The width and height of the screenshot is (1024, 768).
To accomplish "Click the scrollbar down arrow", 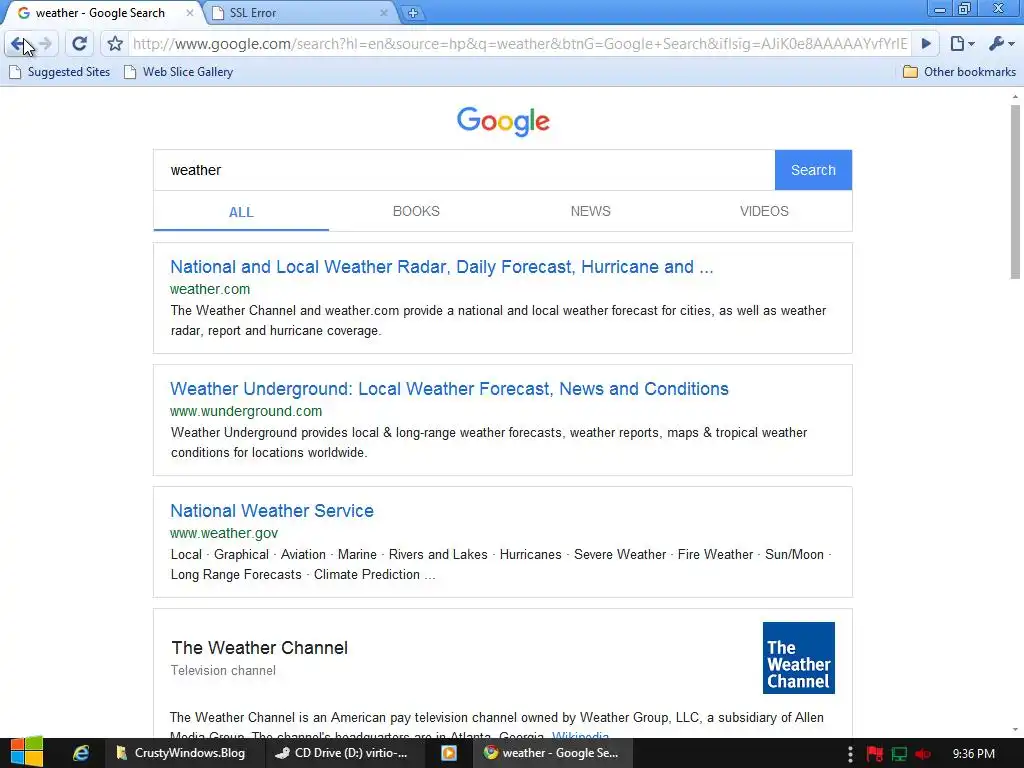I will point(1015,730).
